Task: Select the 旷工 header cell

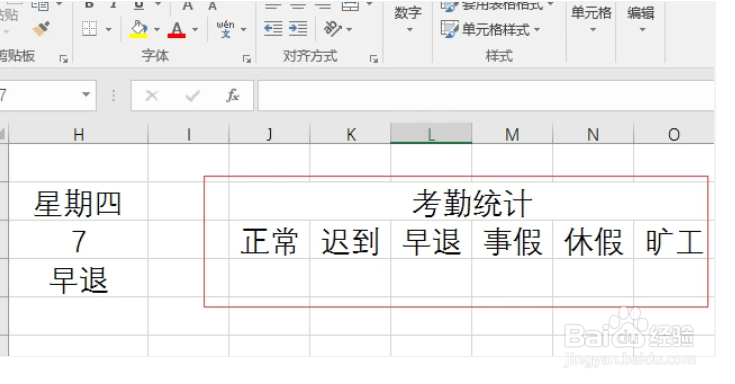Action: tap(674, 240)
